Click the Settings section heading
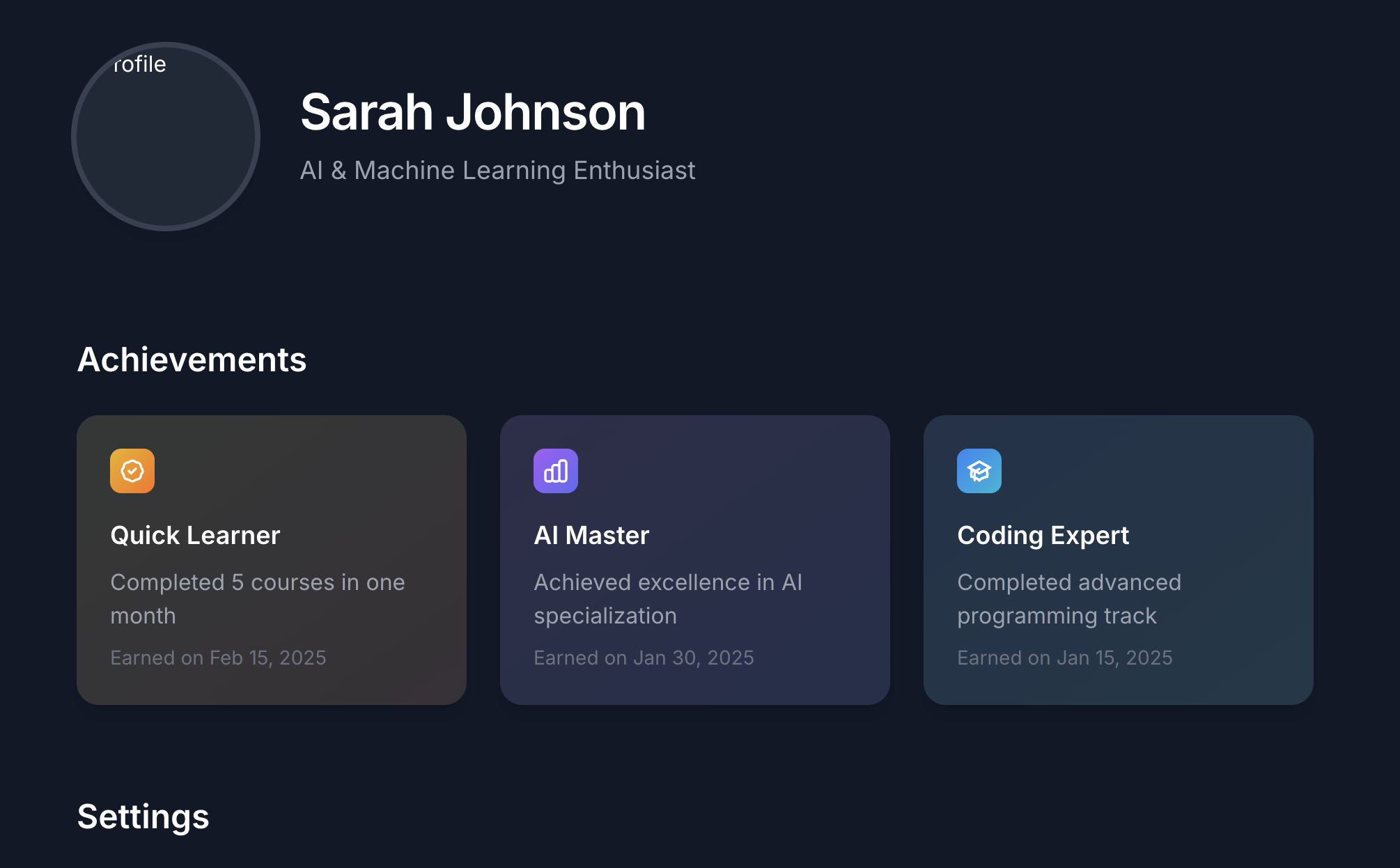The height and width of the screenshot is (868, 1400). coord(143,816)
